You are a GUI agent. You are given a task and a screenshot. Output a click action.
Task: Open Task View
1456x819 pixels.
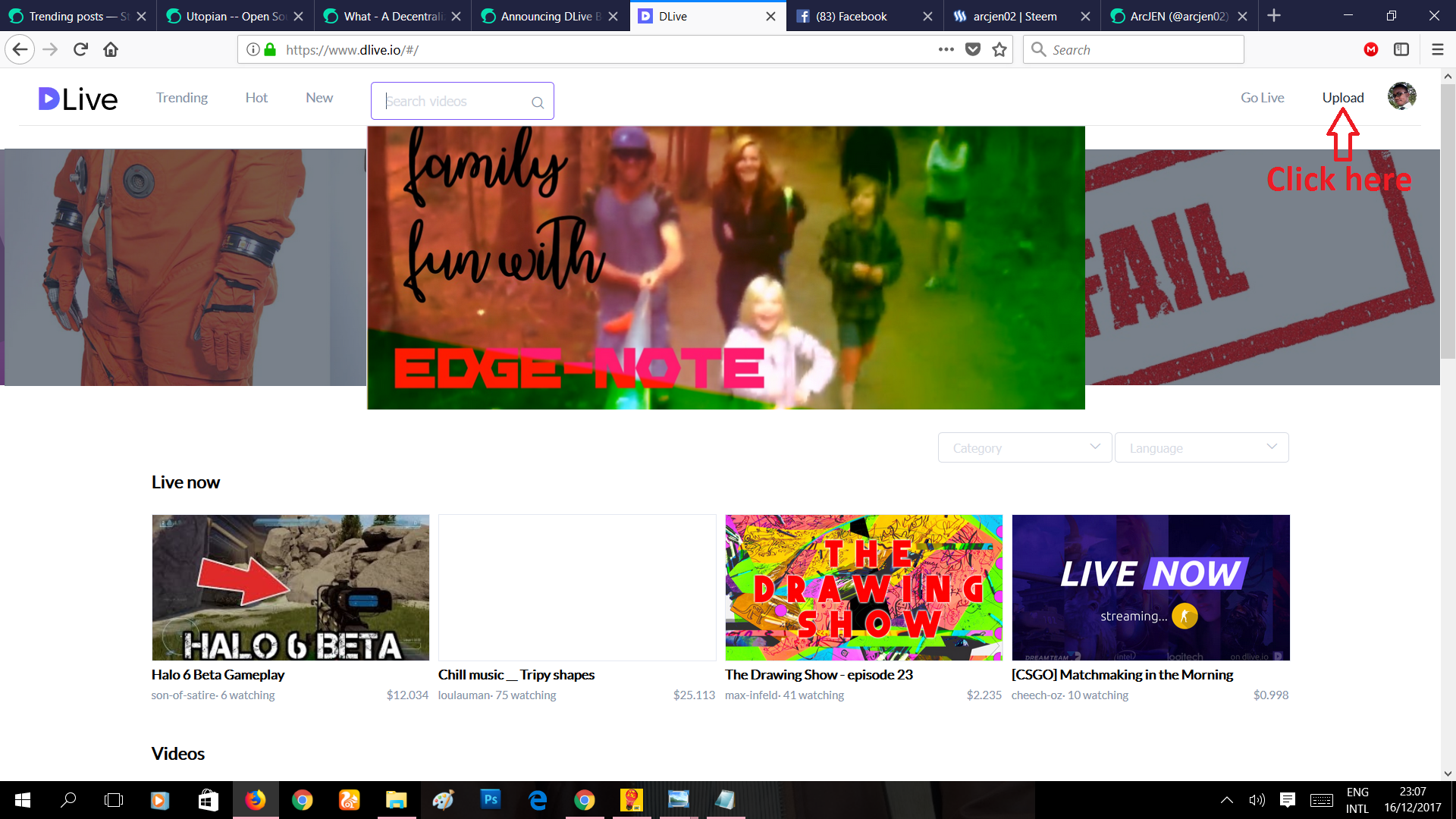tap(114, 800)
